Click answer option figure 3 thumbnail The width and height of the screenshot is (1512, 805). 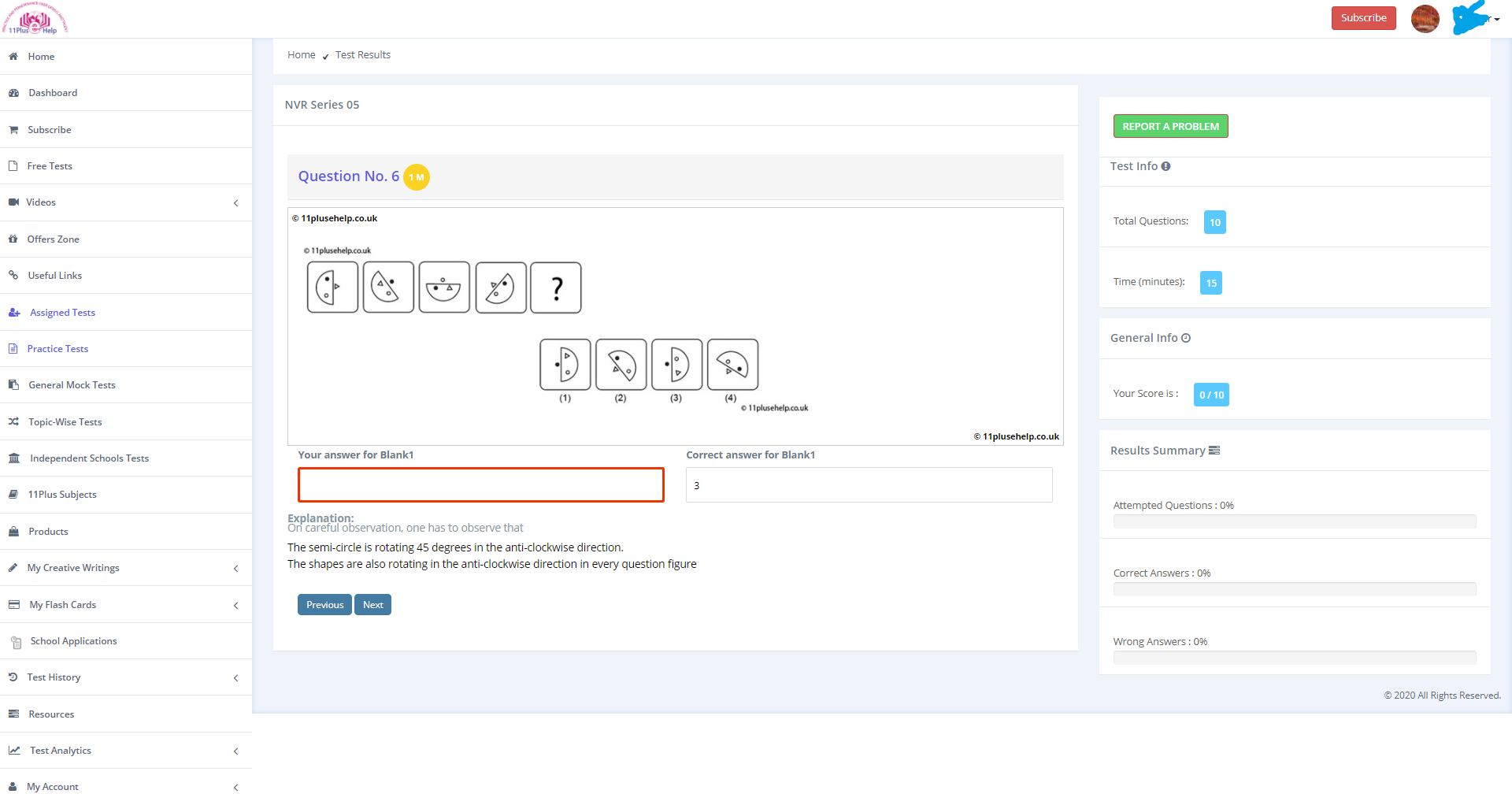point(676,365)
